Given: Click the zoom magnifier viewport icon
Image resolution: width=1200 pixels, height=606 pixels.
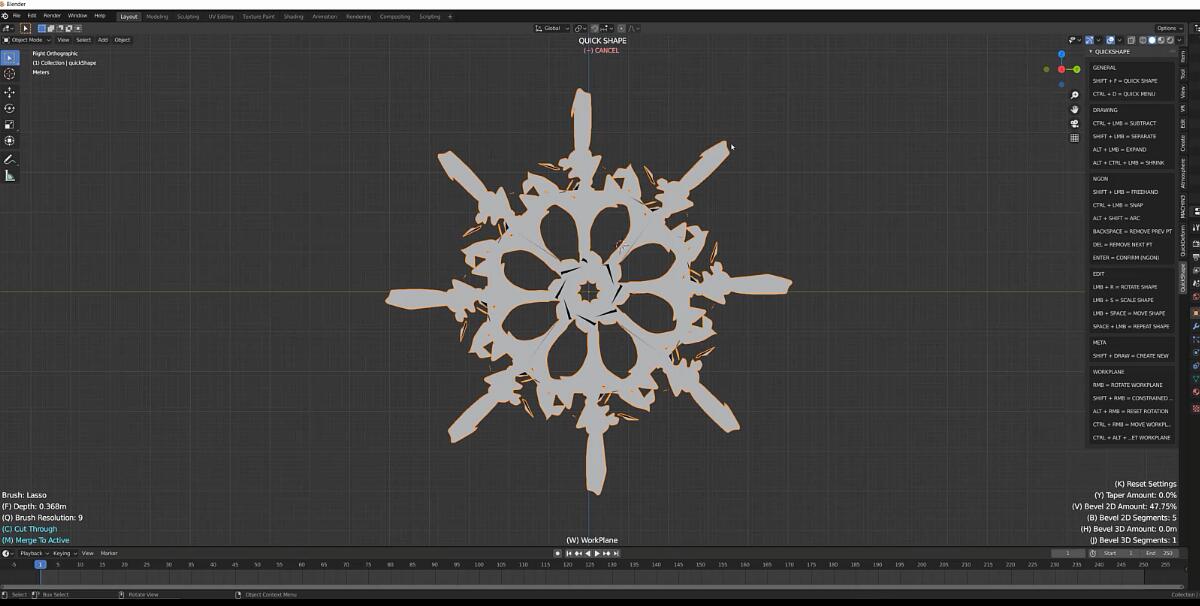Looking at the screenshot, I should [1075, 95].
